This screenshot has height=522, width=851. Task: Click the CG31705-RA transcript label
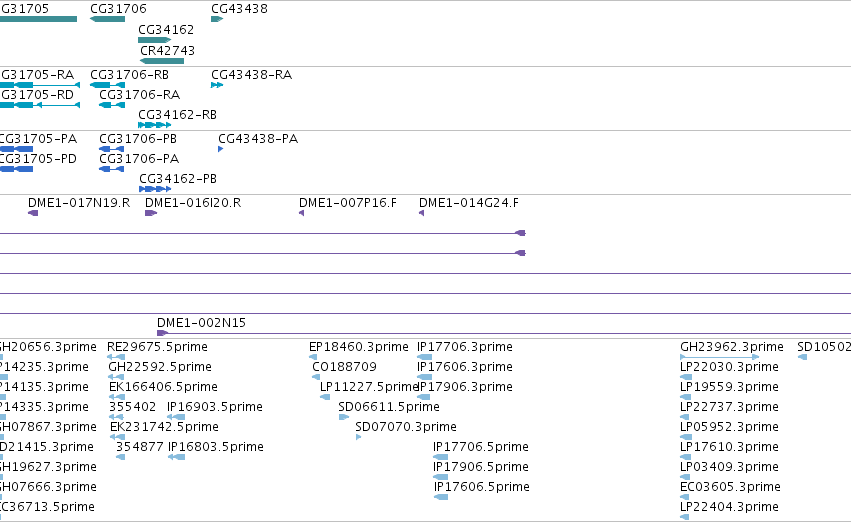coord(37,75)
